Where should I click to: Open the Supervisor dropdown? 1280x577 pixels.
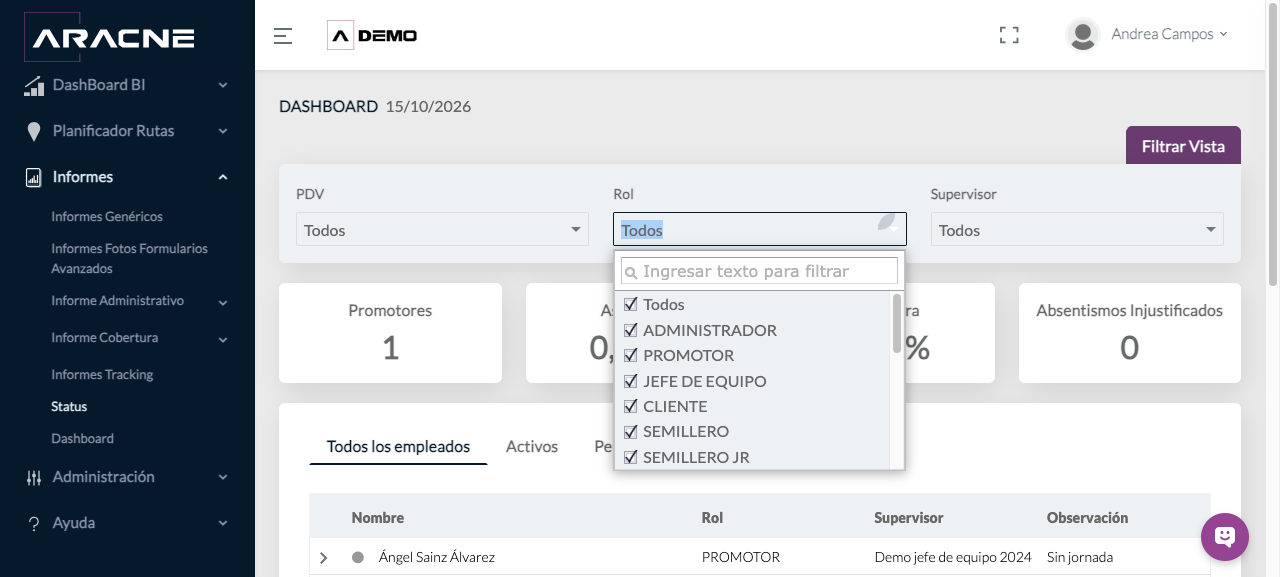(1077, 230)
